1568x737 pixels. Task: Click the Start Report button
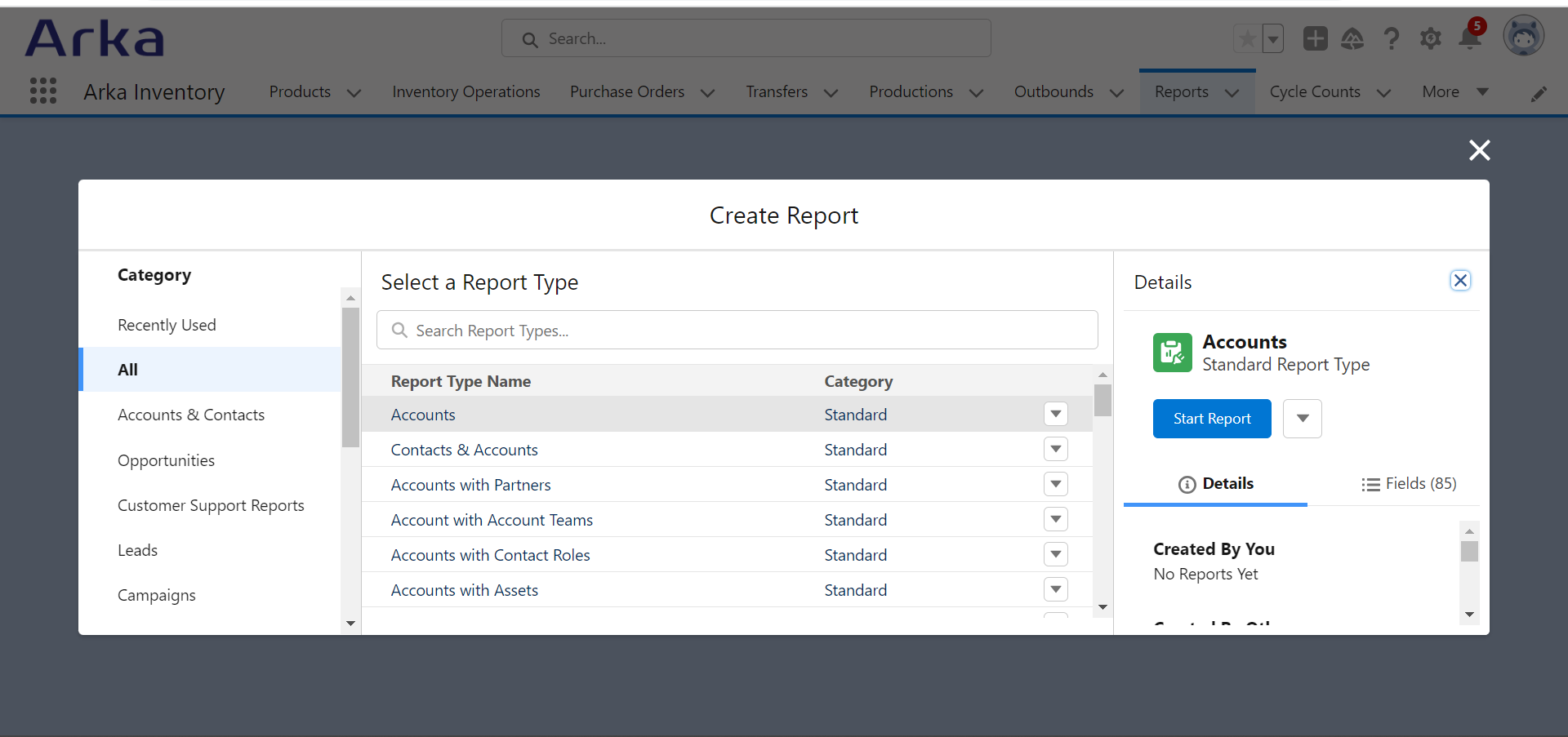point(1212,419)
